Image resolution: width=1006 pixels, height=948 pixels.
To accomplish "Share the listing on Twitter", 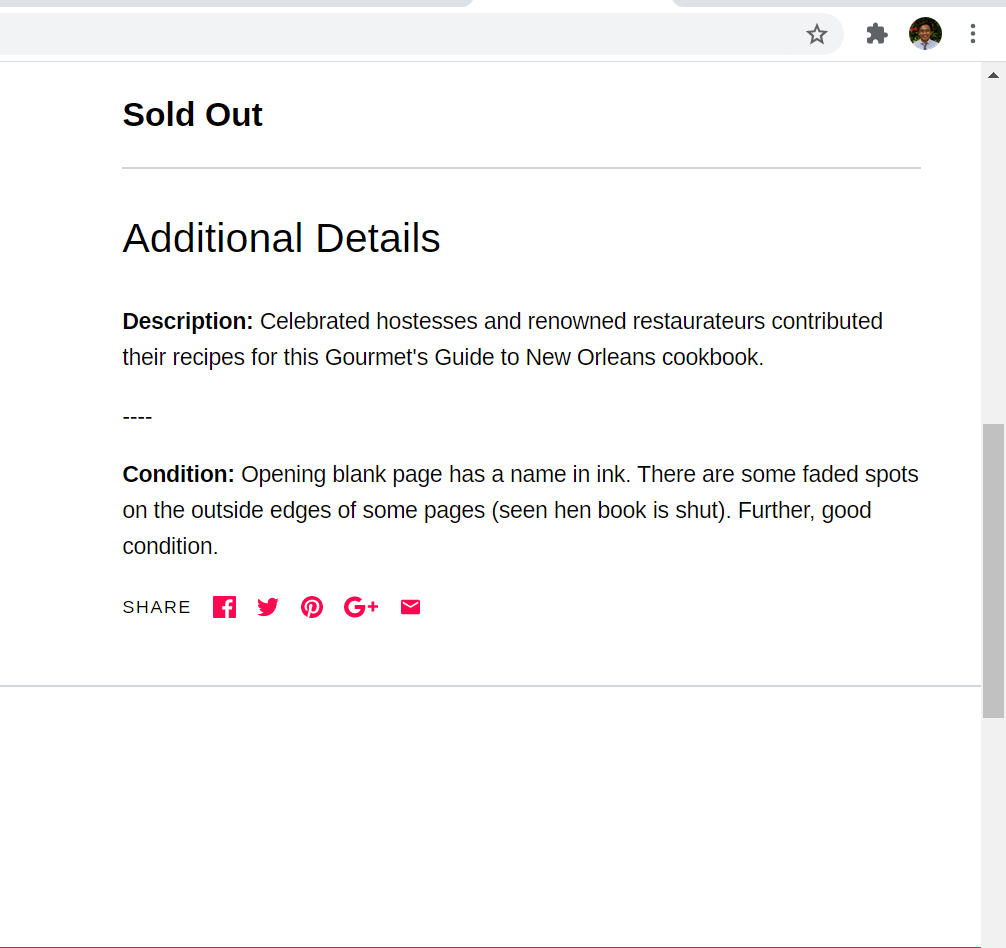I will pyautogui.click(x=268, y=607).
